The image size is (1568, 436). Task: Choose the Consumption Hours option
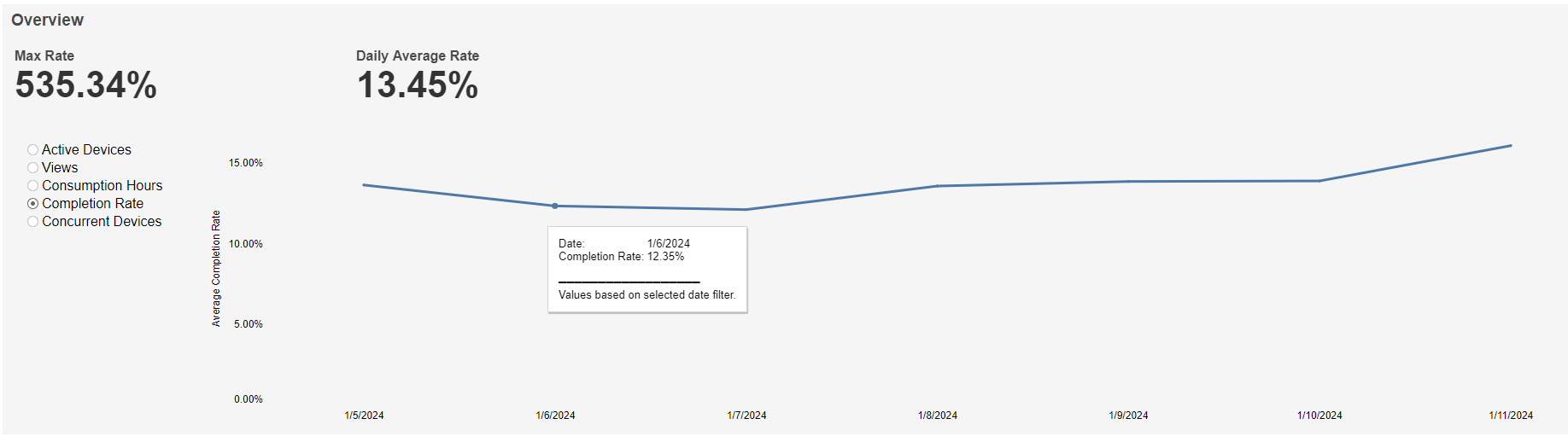(33, 186)
